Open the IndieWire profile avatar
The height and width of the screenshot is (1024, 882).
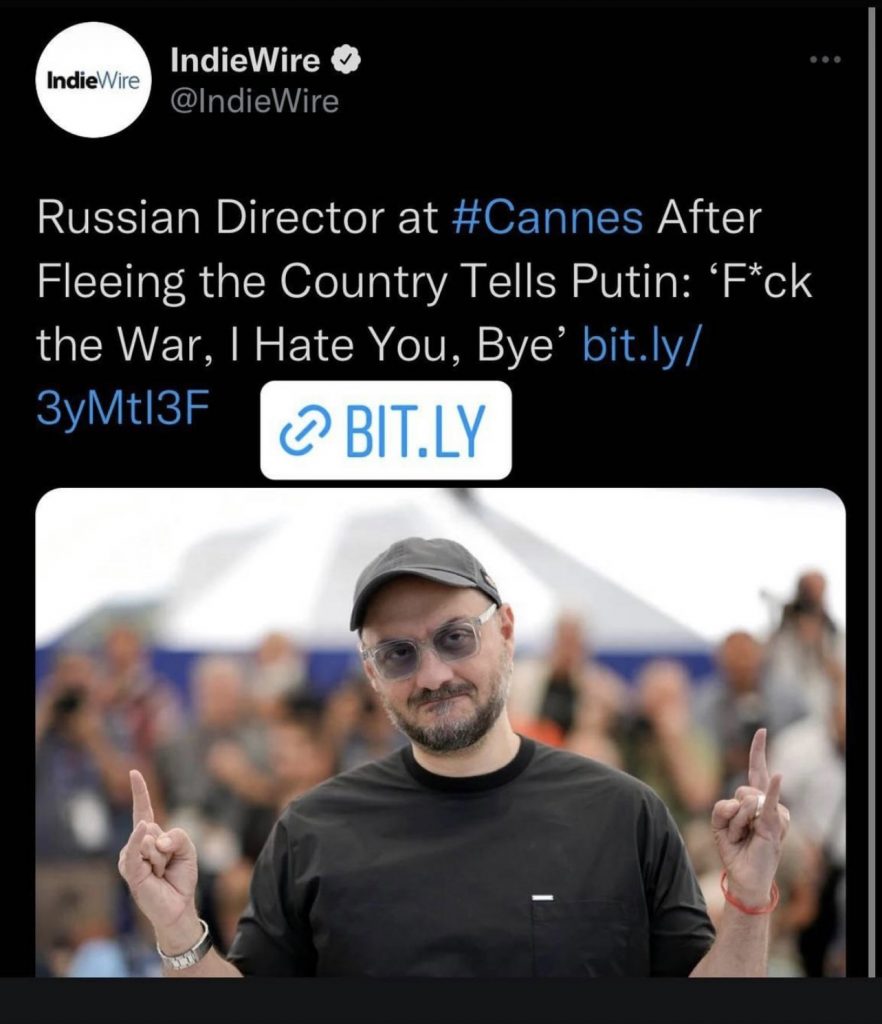(x=93, y=80)
